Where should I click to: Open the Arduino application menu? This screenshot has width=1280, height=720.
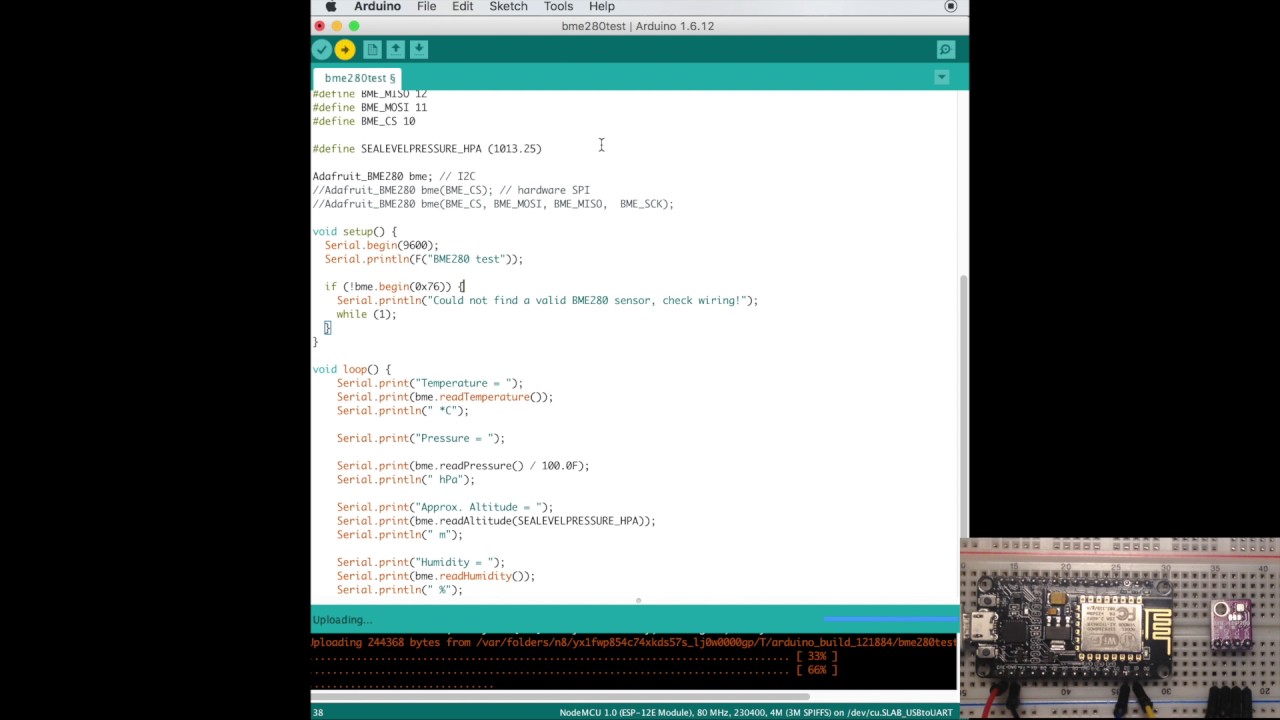[377, 7]
